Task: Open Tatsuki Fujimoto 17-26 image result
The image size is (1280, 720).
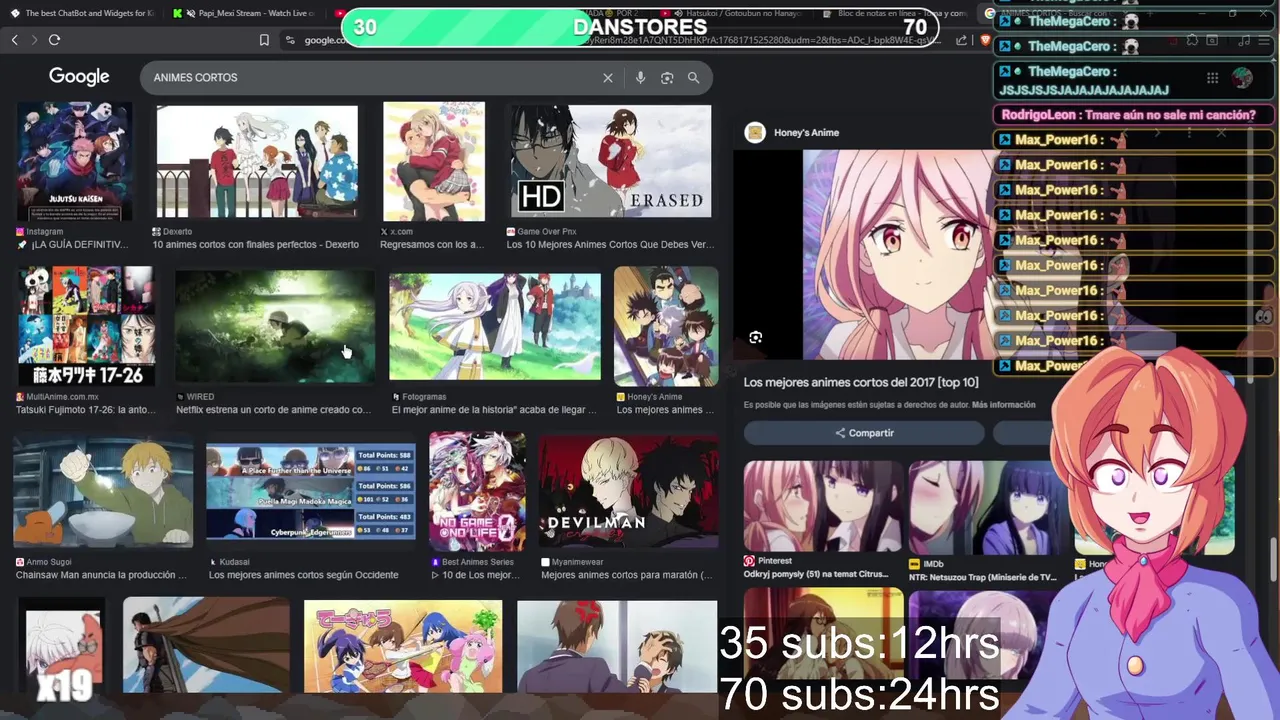Action: (88, 326)
